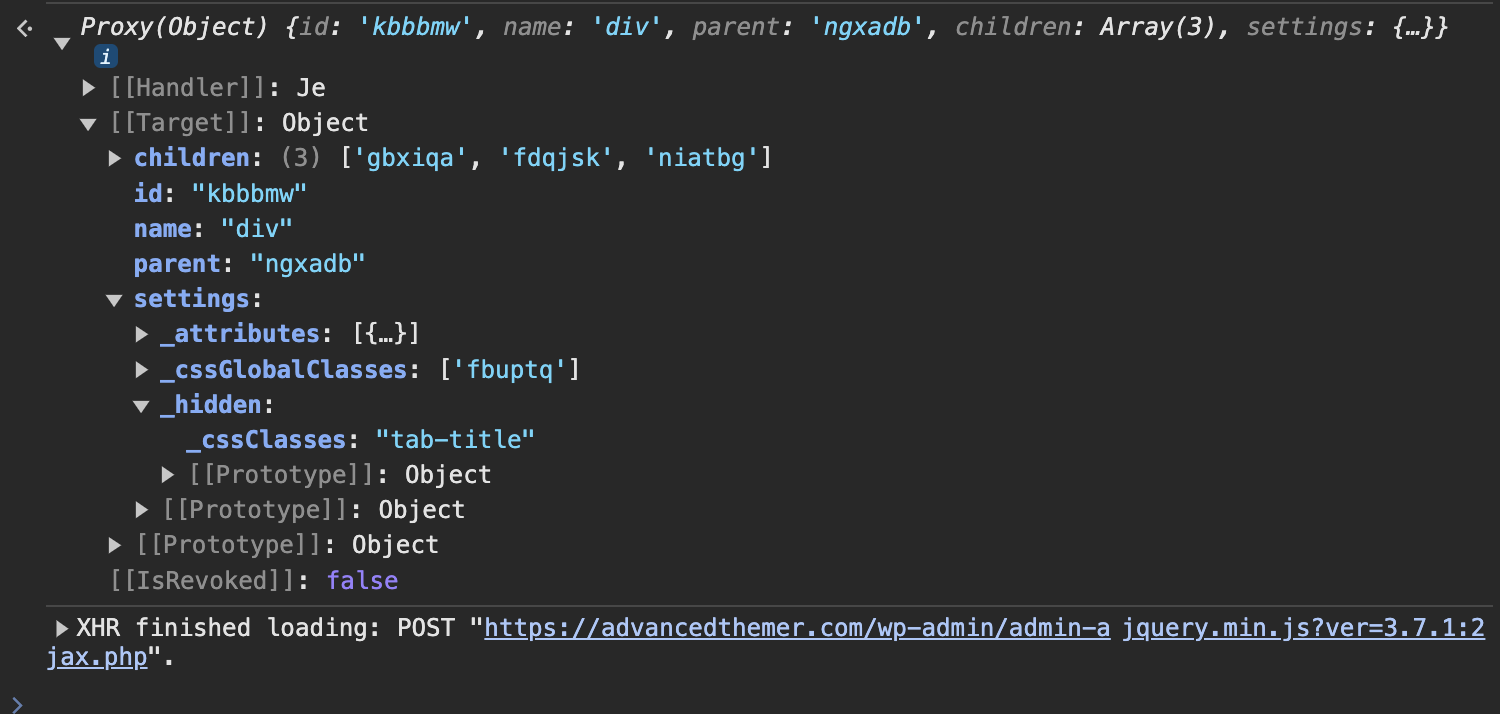Viewport: 1500px width, 714px height.
Task: Open jquery.min.js?ver=3.7.1:2 source link
Action: [x=1304, y=628]
